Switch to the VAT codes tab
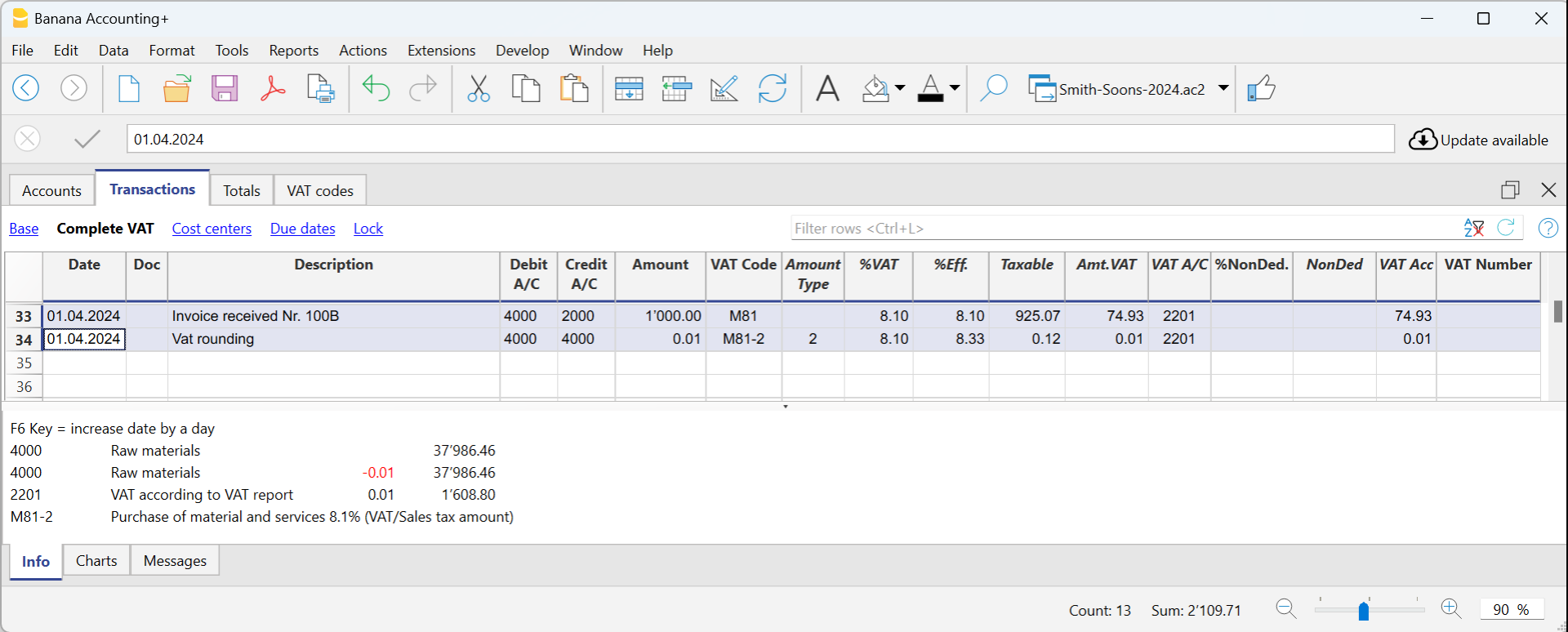Screen dimensions: 1568x632 320,191
